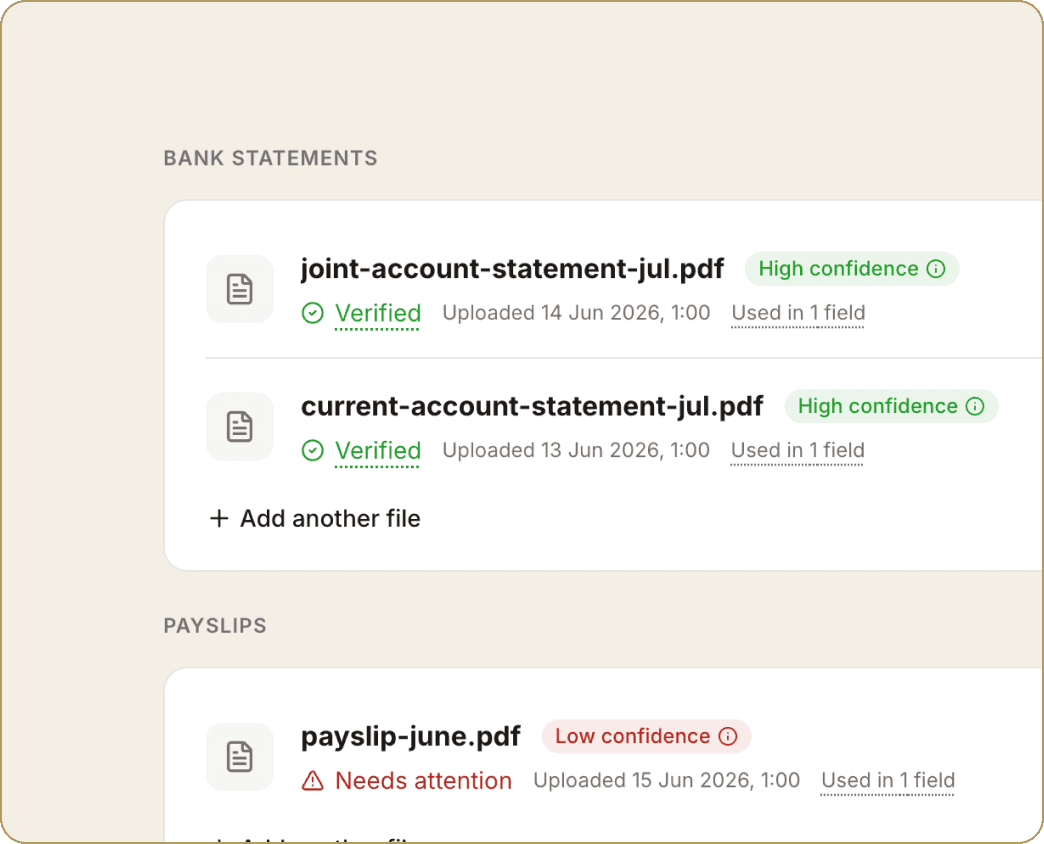The width and height of the screenshot is (1044, 844).
Task: Click the plus icon next to Add another file
Action: point(219,519)
